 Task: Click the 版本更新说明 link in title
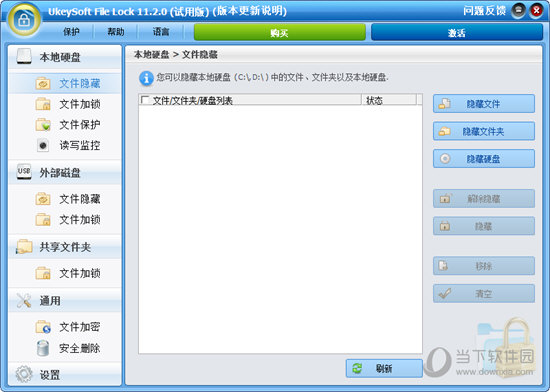(250, 11)
